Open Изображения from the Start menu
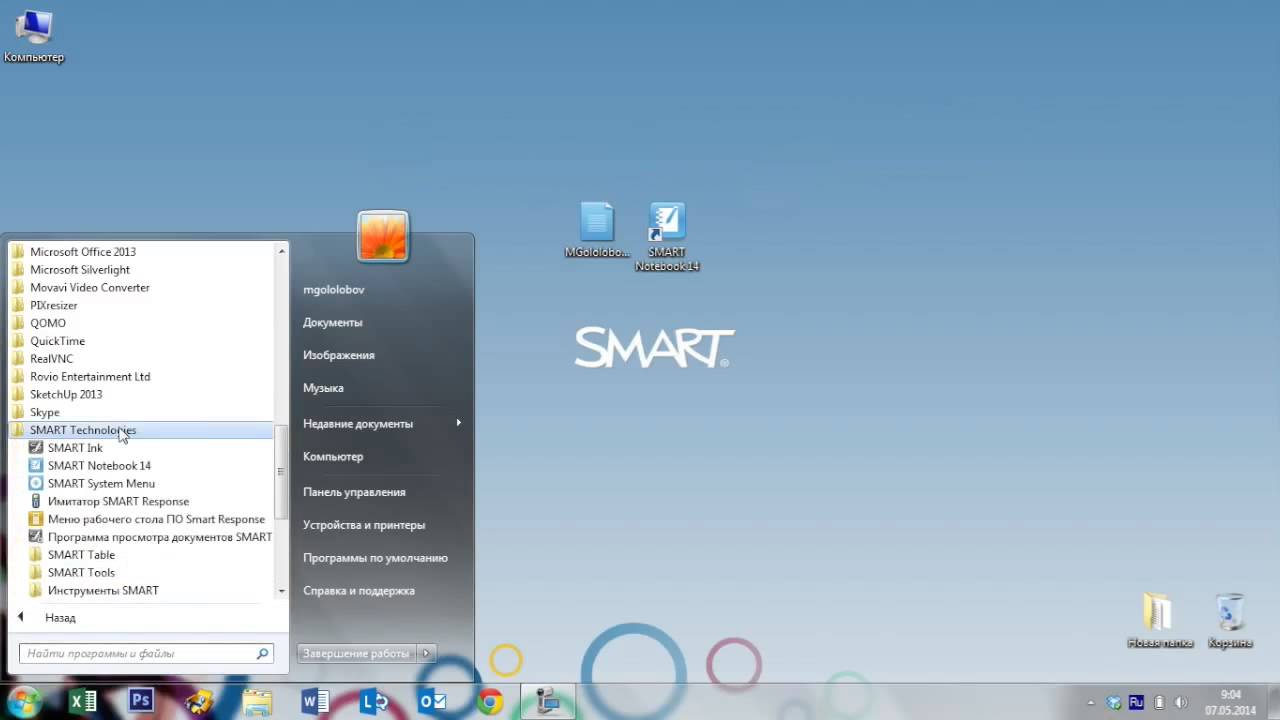The image size is (1280, 720). pyautogui.click(x=339, y=355)
